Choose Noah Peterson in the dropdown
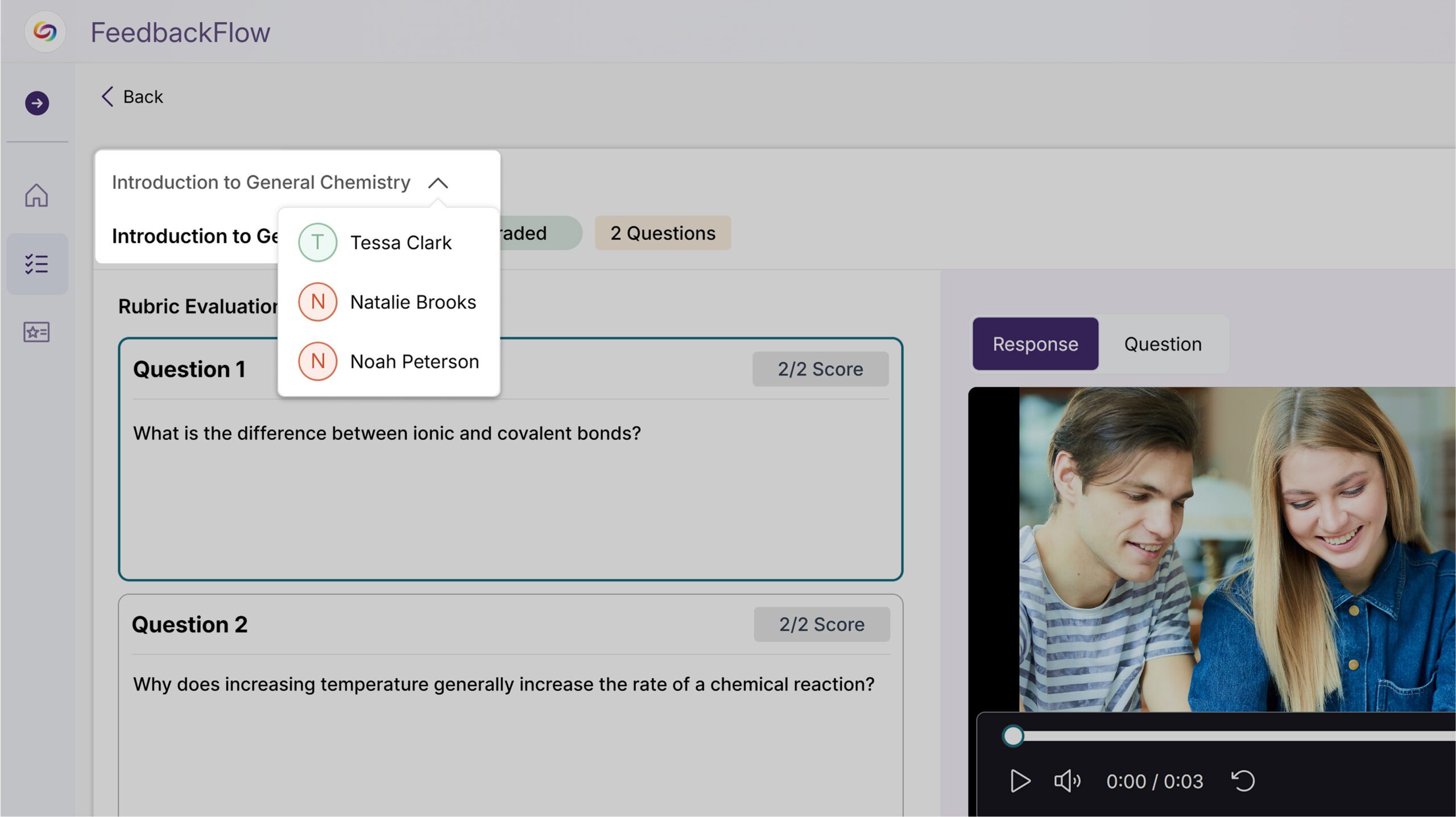Screen dimensions: 1456x817 pyautogui.click(x=414, y=361)
